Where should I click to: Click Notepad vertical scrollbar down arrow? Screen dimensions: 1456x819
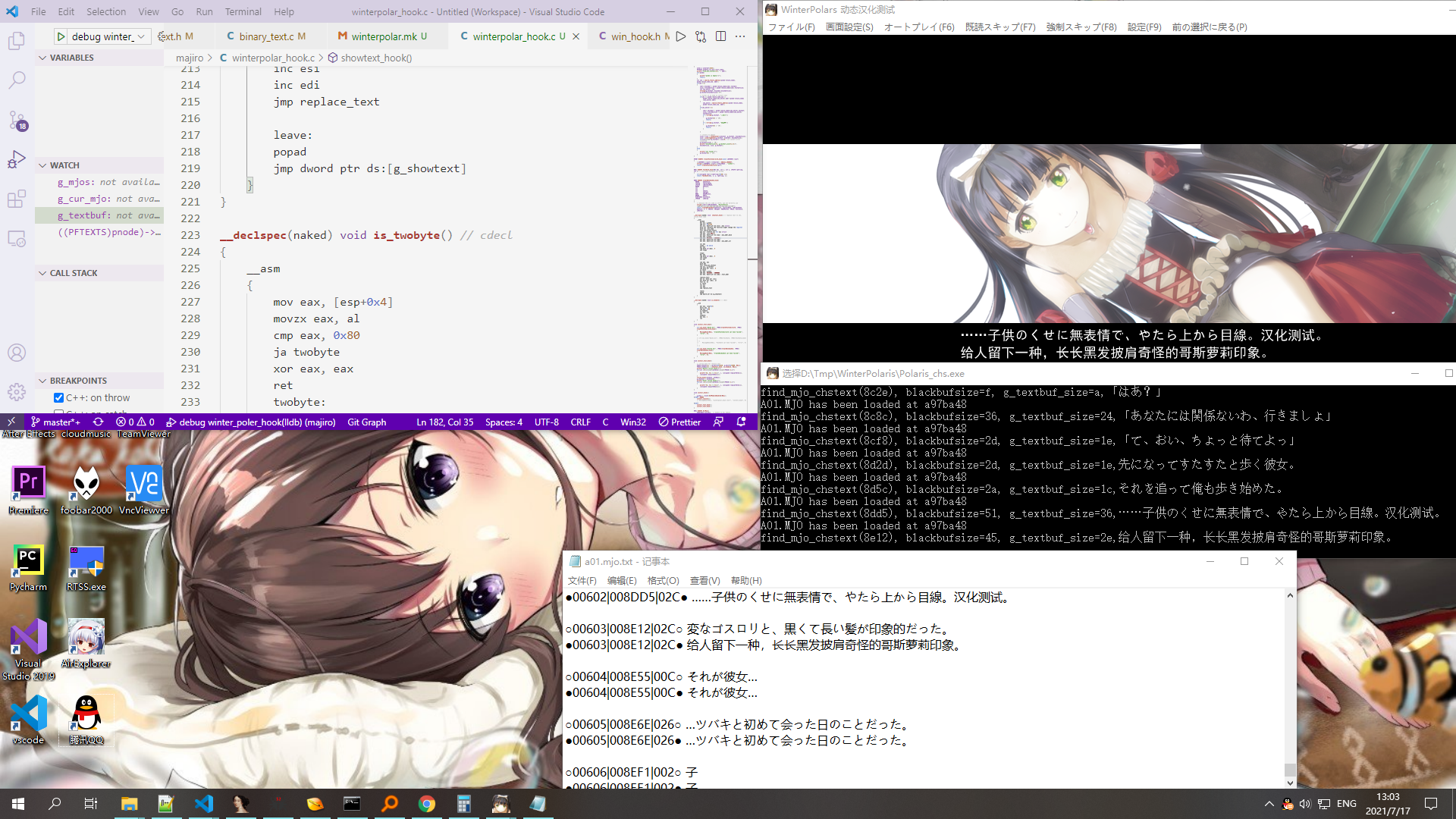pyautogui.click(x=1290, y=782)
